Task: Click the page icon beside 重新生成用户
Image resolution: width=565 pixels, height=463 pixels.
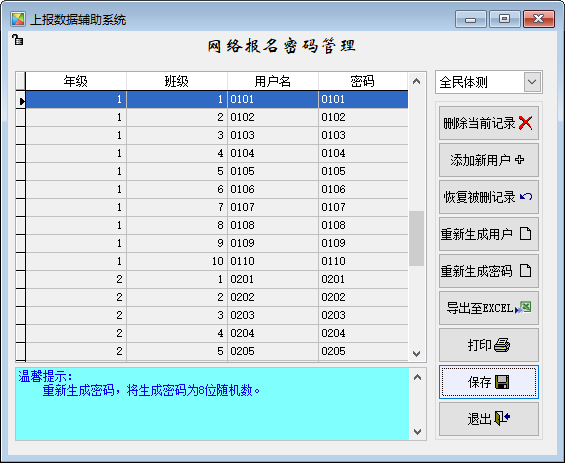Action: click(x=525, y=233)
